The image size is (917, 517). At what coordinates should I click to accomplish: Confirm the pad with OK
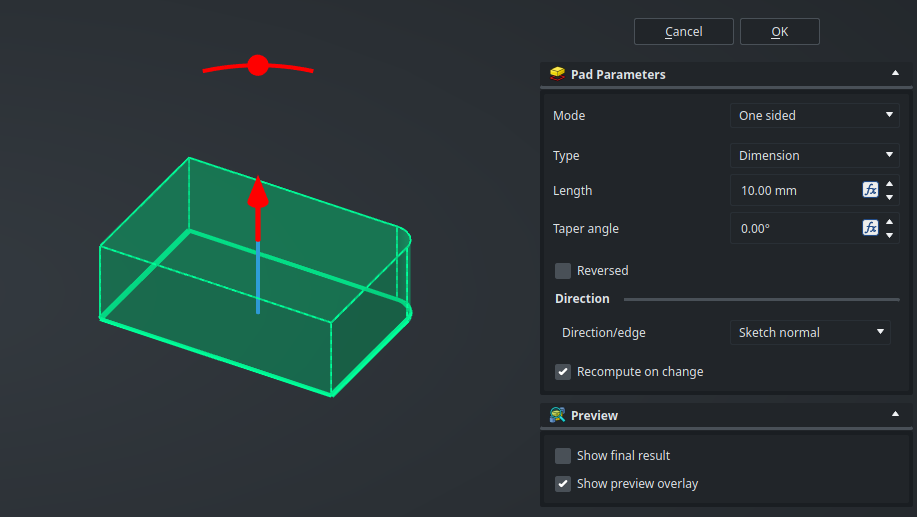pyautogui.click(x=779, y=32)
